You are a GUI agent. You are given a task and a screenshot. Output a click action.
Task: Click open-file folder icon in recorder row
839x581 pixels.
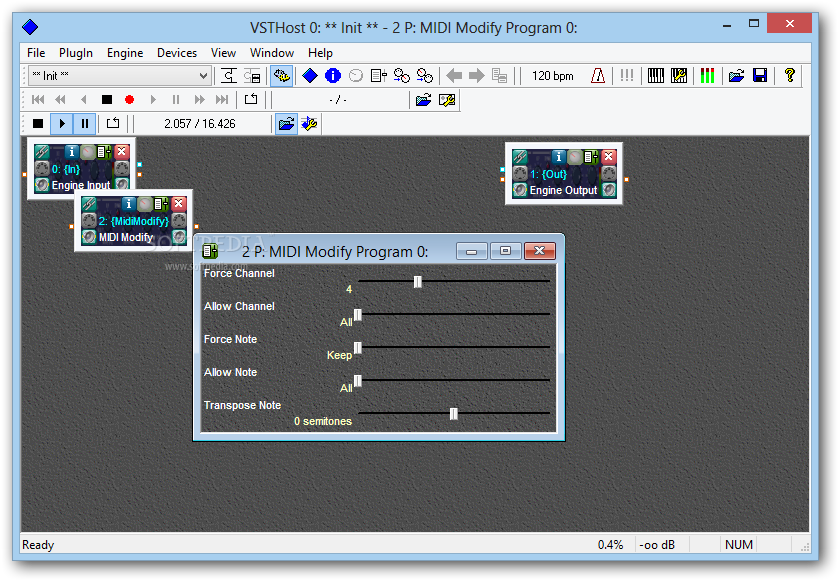pos(423,100)
